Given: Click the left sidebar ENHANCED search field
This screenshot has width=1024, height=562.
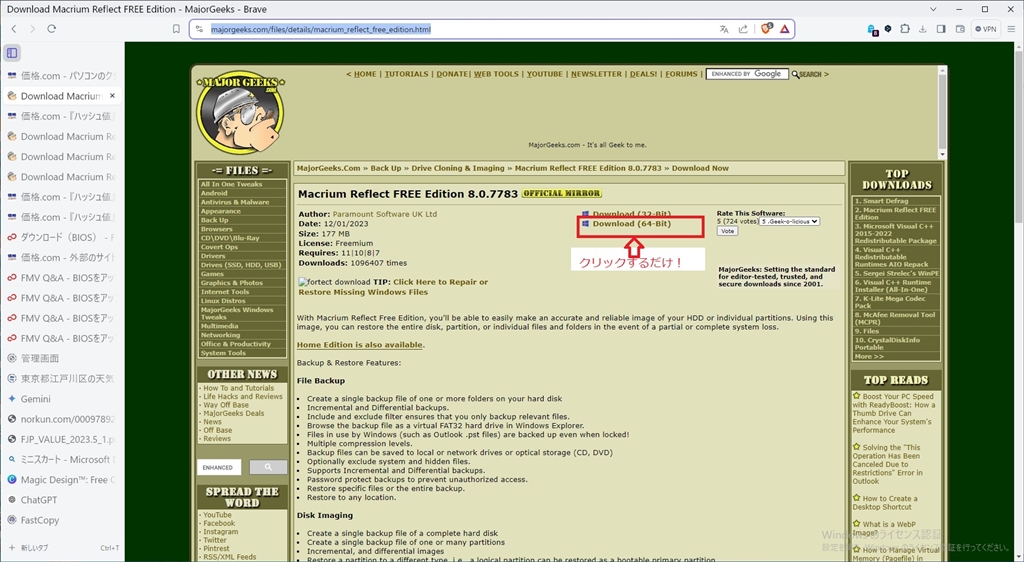Looking at the screenshot, I should 219,467.
